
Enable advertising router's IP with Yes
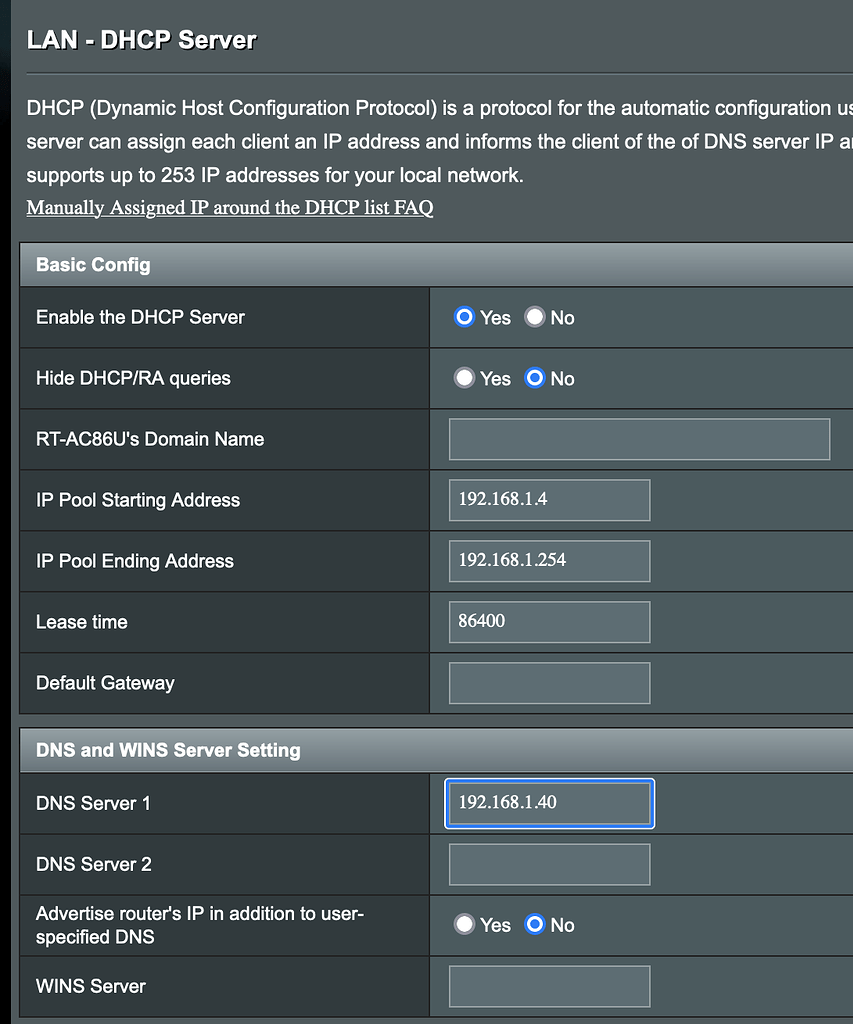[x=464, y=925]
